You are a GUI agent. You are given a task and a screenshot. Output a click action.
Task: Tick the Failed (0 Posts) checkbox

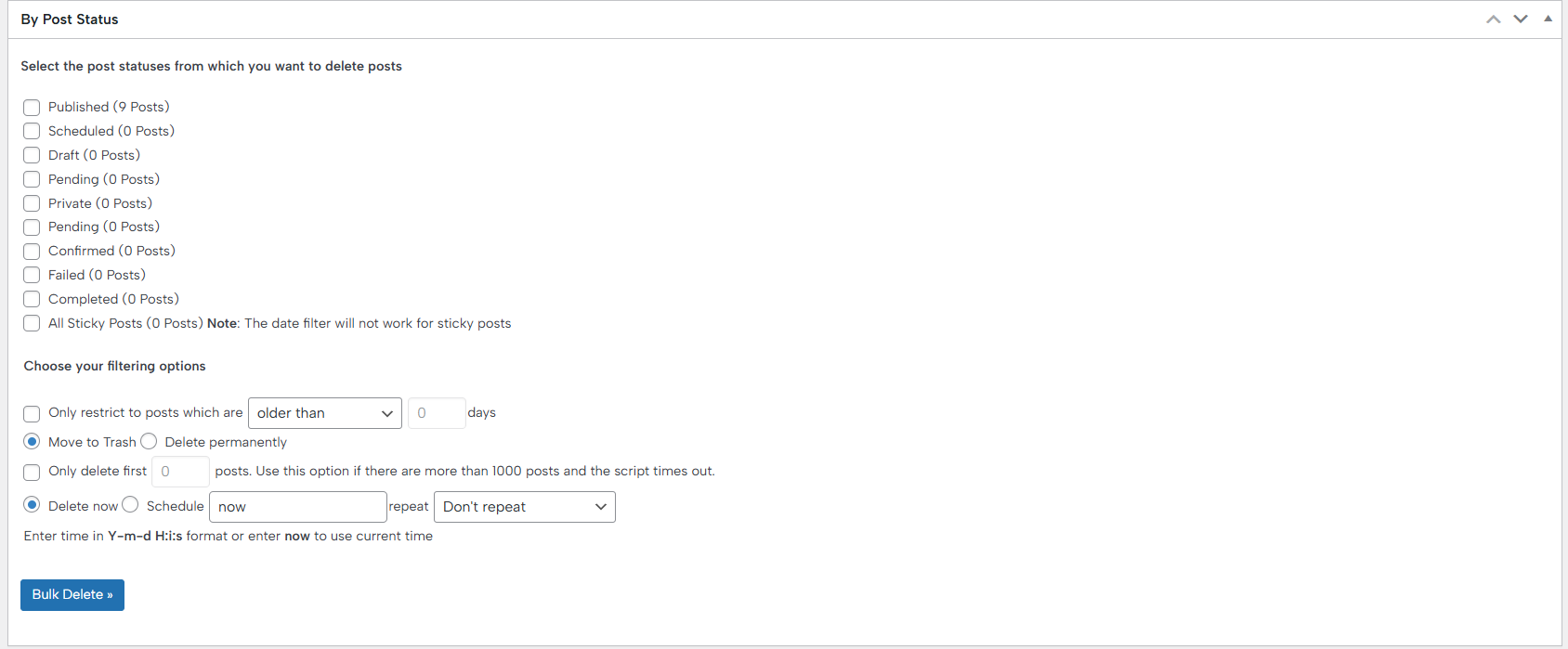click(32, 276)
